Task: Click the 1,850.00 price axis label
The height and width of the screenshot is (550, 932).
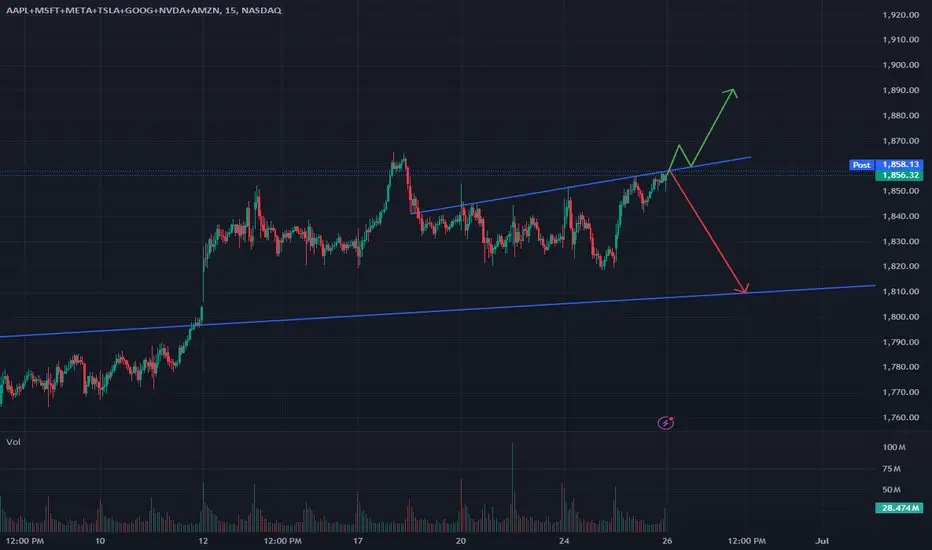Action: pyautogui.click(x=901, y=191)
